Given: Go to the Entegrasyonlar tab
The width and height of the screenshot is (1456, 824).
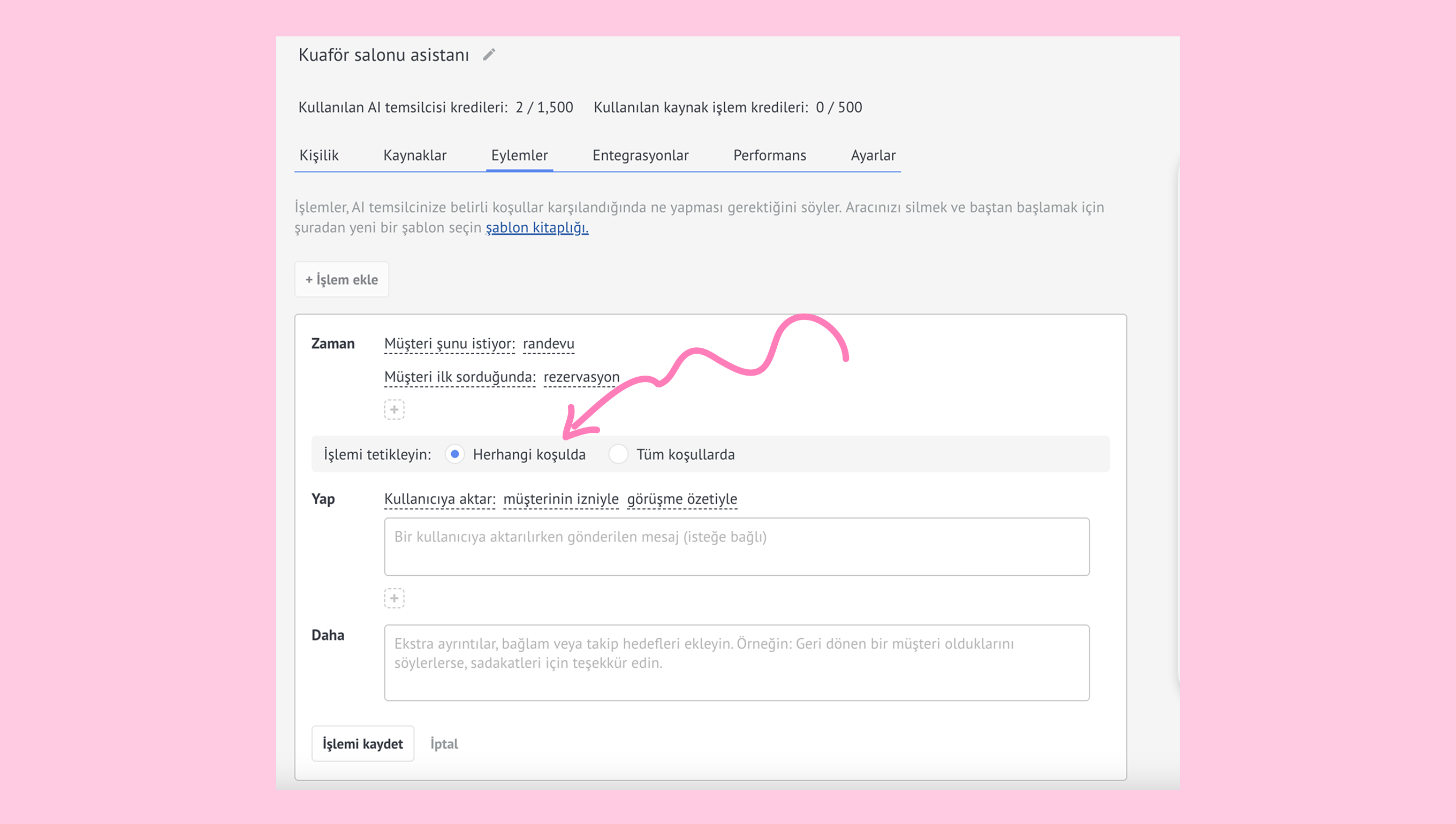Looking at the screenshot, I should 640,156.
